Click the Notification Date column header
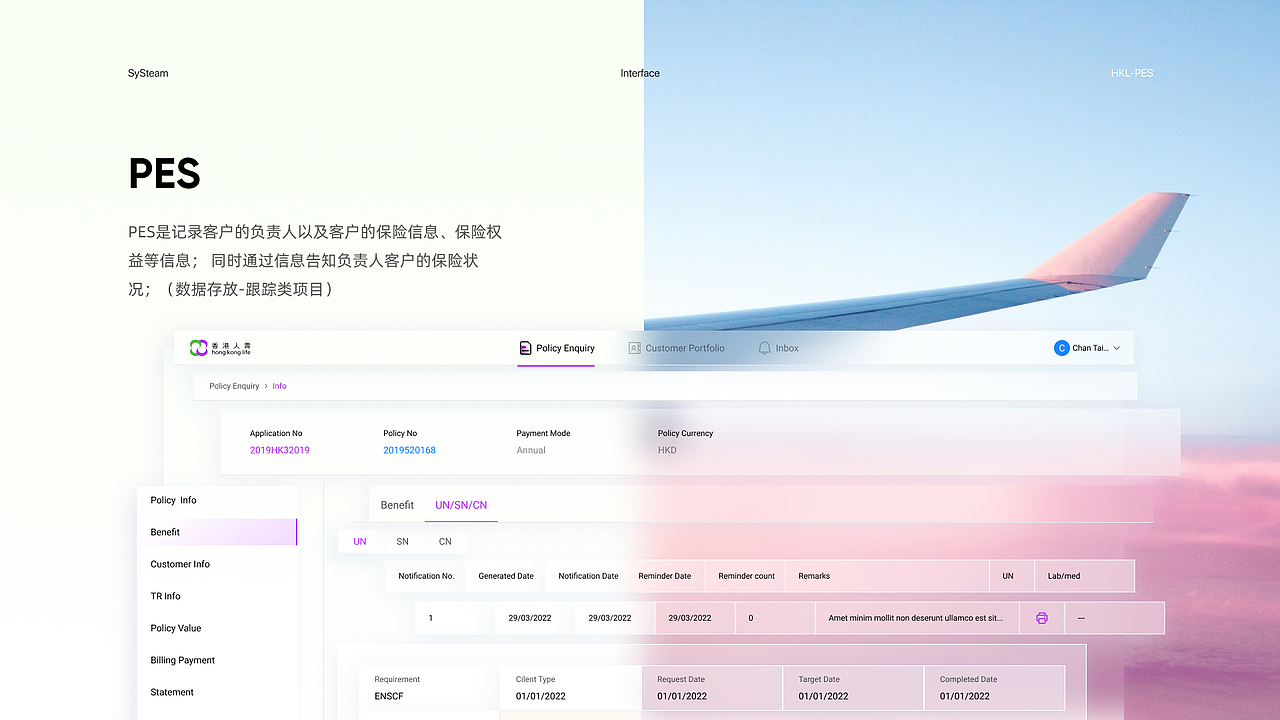This screenshot has height=720, width=1280. (588, 576)
